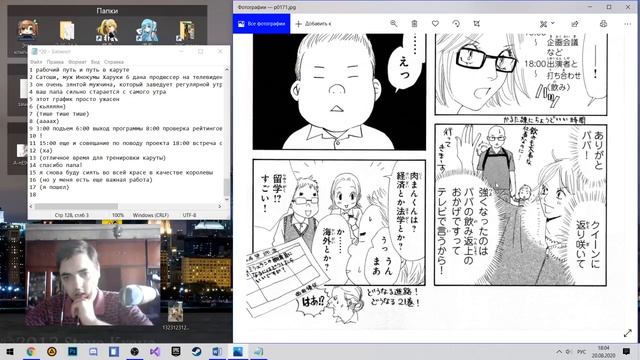Click the РУС language indicator
The height and width of the screenshot is (360, 640).
click(x=582, y=351)
